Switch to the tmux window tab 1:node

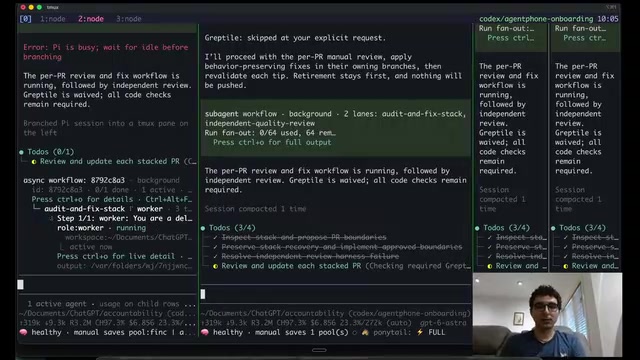[x=53, y=19]
